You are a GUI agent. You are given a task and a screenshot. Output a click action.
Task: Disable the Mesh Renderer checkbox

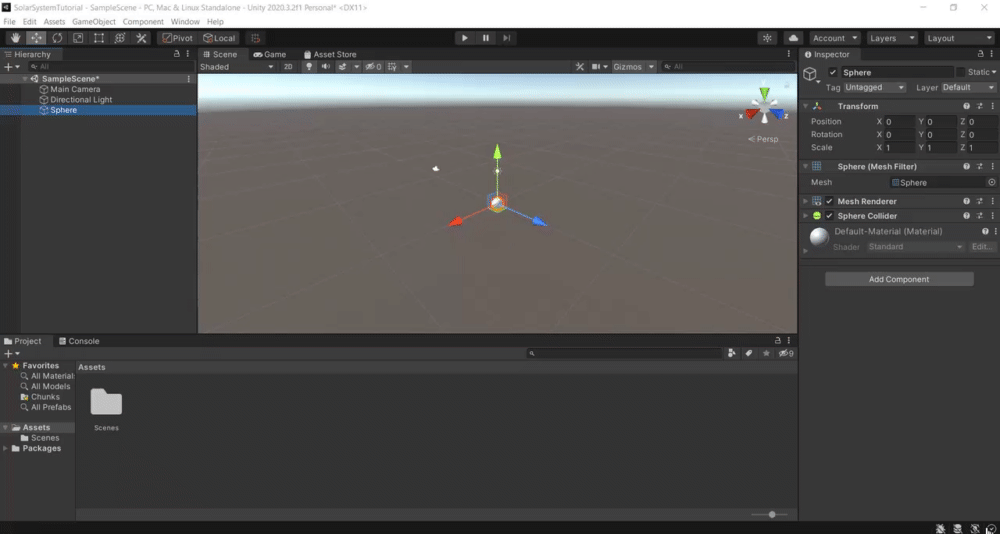pyautogui.click(x=829, y=202)
